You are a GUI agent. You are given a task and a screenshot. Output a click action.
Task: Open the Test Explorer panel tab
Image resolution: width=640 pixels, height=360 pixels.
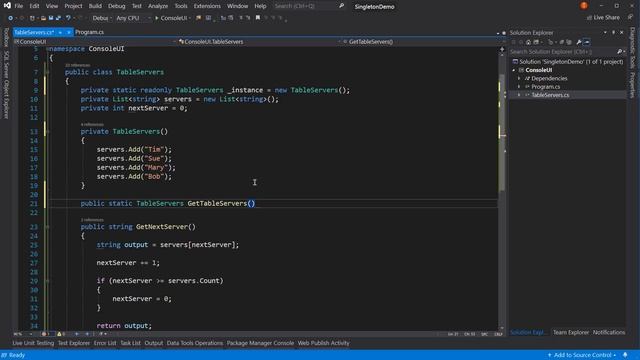coord(73,343)
